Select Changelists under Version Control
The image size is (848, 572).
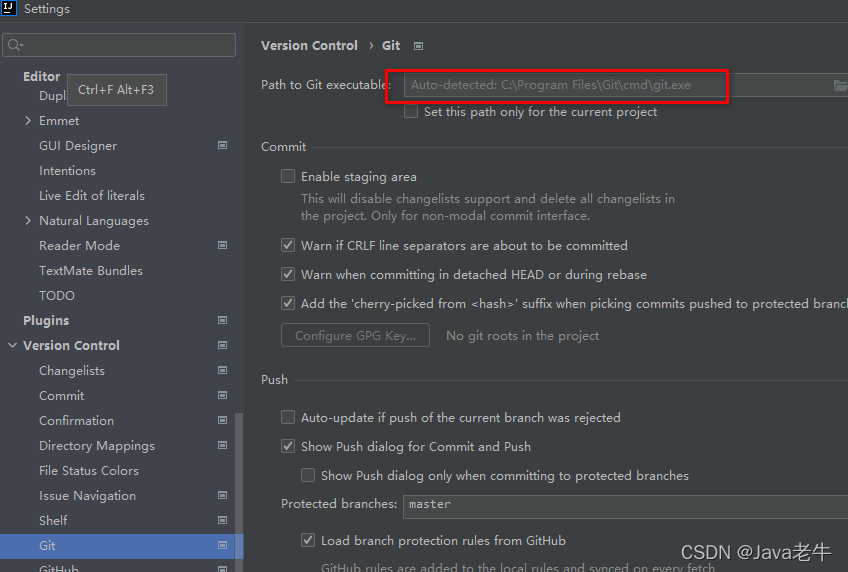point(72,370)
